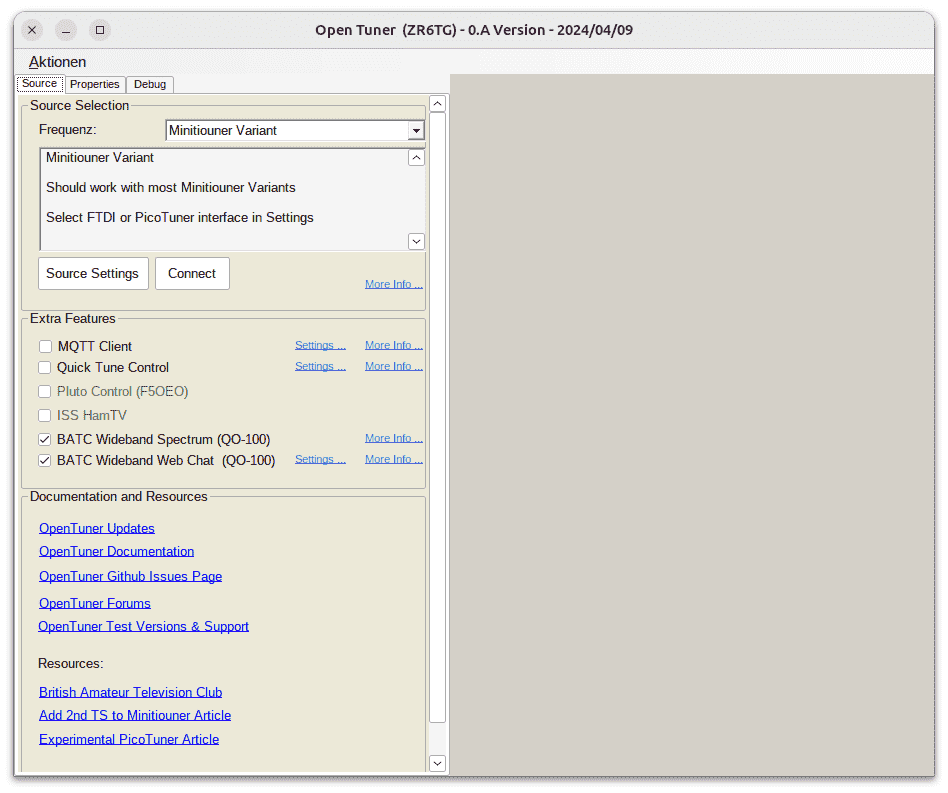
Task: Open the OpenTuner Updates link
Action: pos(97,528)
